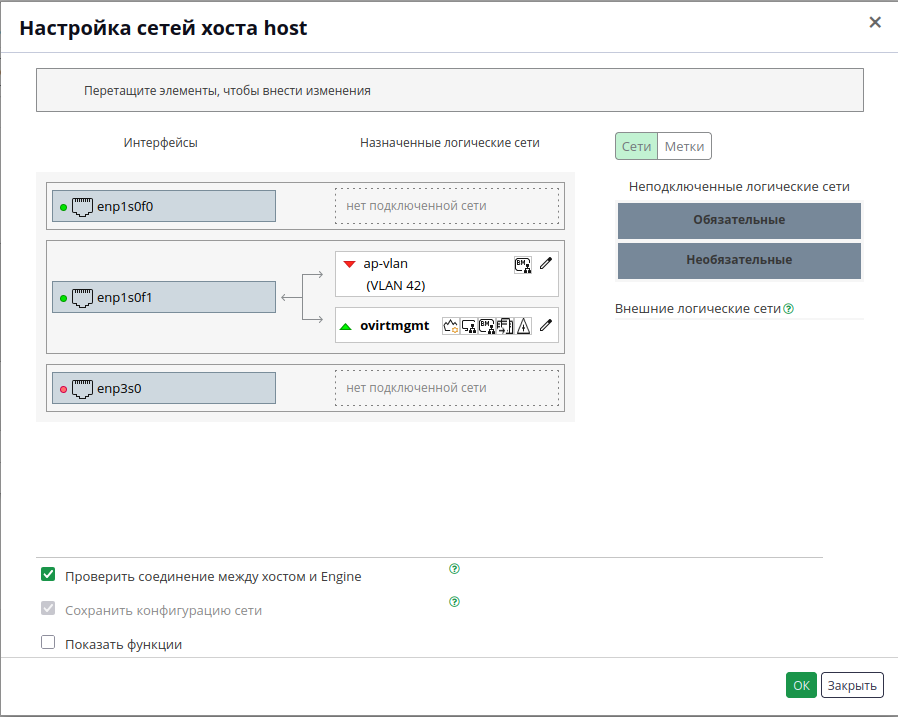Screen dimensions: 898x717
Task: Click the ovirtmgmt network name
Action: (x=395, y=326)
